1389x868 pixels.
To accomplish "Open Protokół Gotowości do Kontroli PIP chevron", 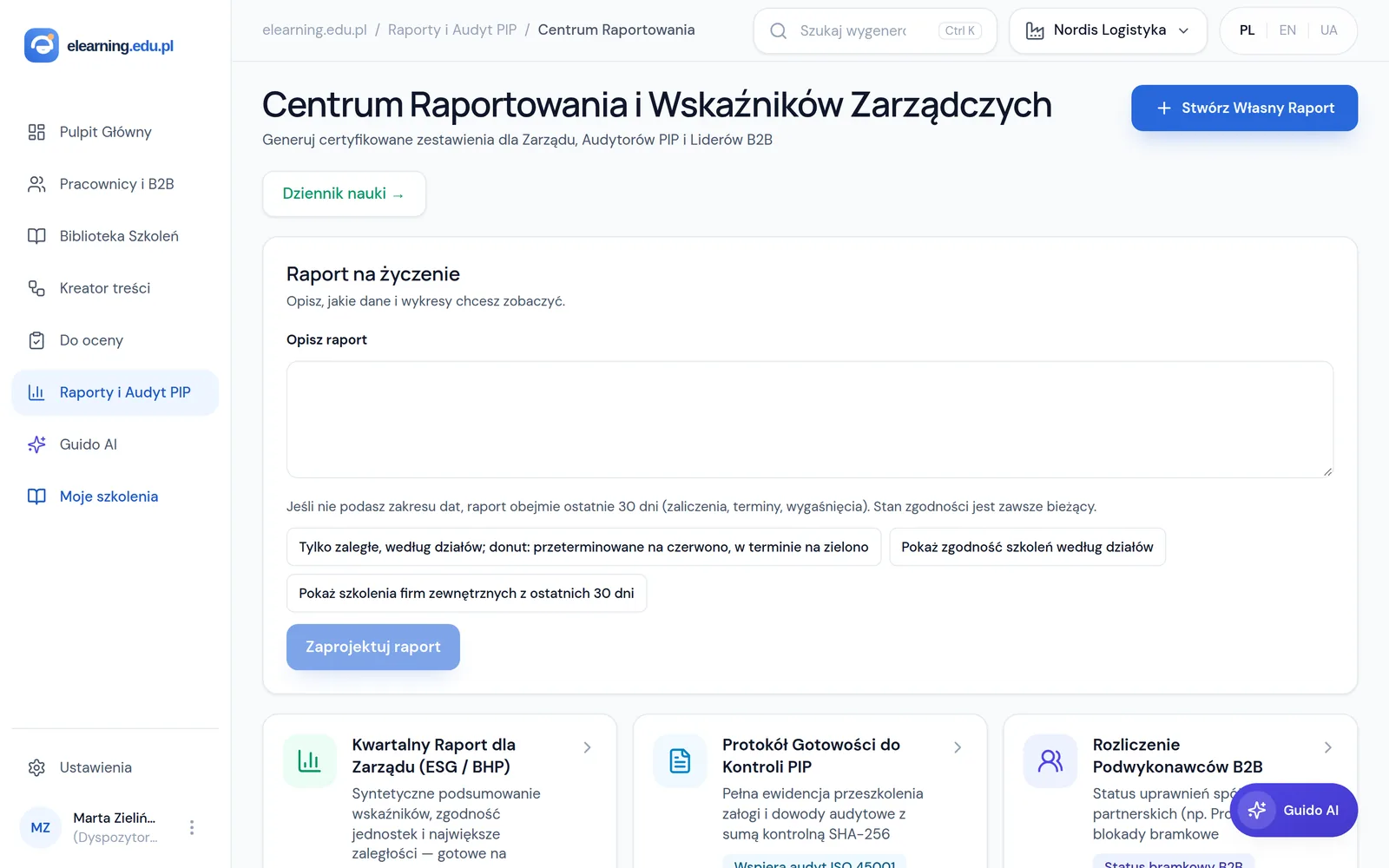I will coord(958,747).
